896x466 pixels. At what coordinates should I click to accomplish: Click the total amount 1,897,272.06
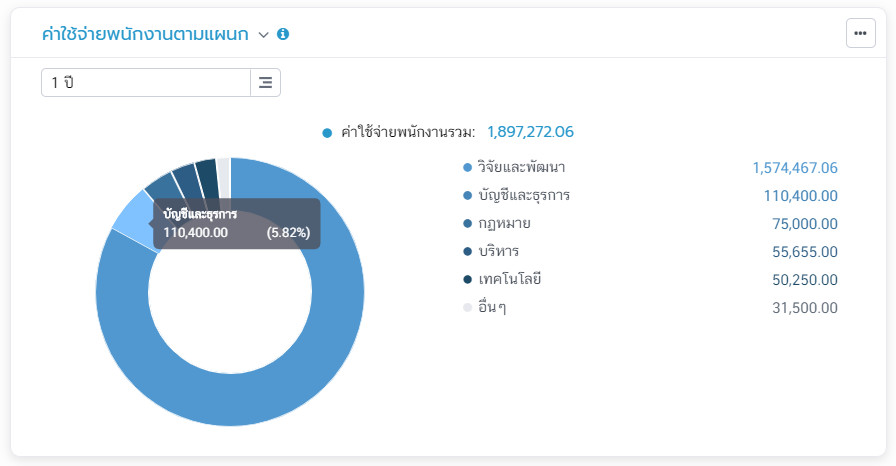[530, 132]
